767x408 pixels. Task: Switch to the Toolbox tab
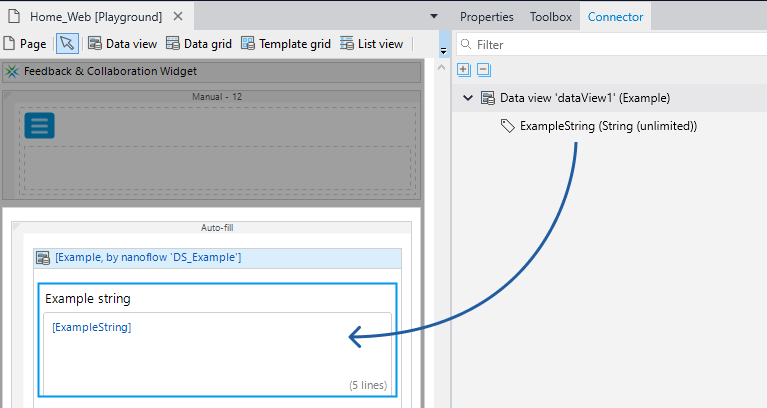click(551, 17)
